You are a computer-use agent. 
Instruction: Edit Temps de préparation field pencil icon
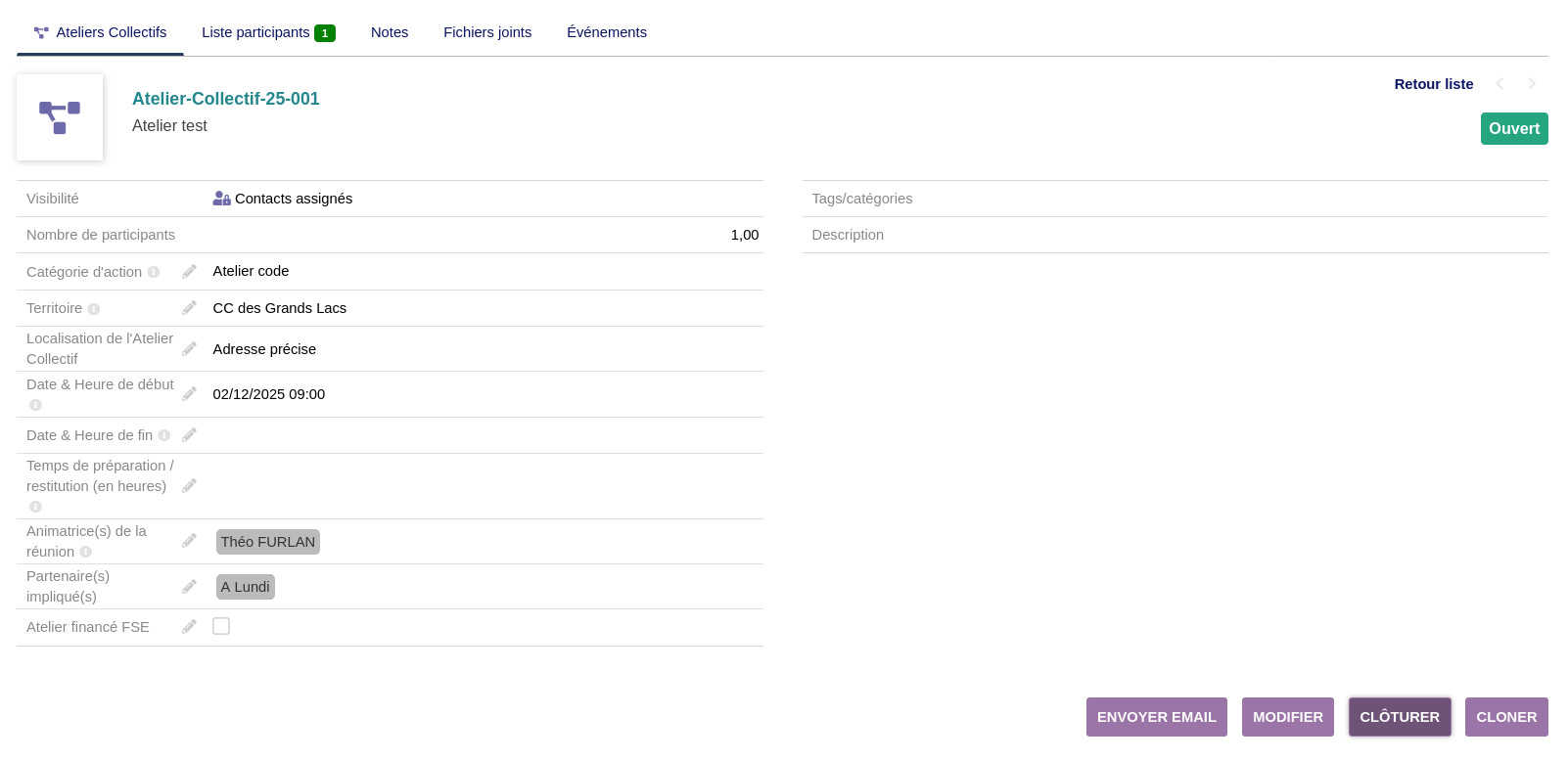pyautogui.click(x=189, y=486)
